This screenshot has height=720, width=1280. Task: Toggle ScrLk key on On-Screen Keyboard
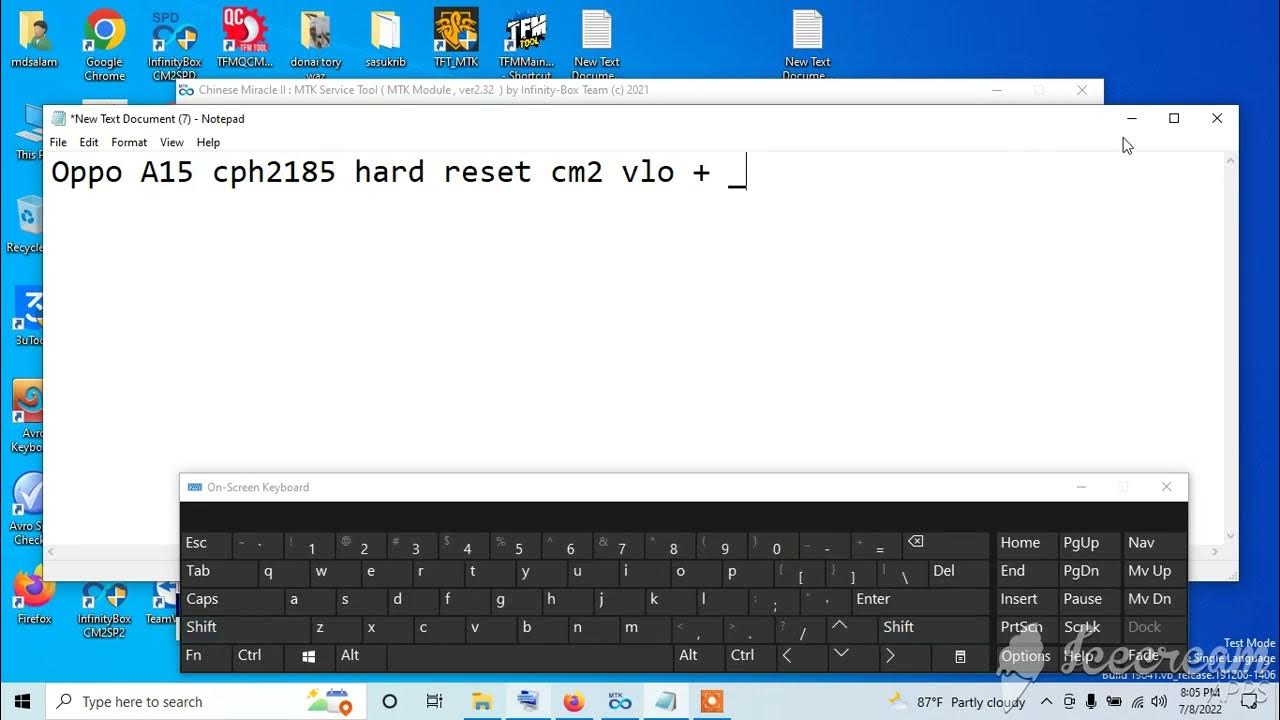tap(1088, 628)
